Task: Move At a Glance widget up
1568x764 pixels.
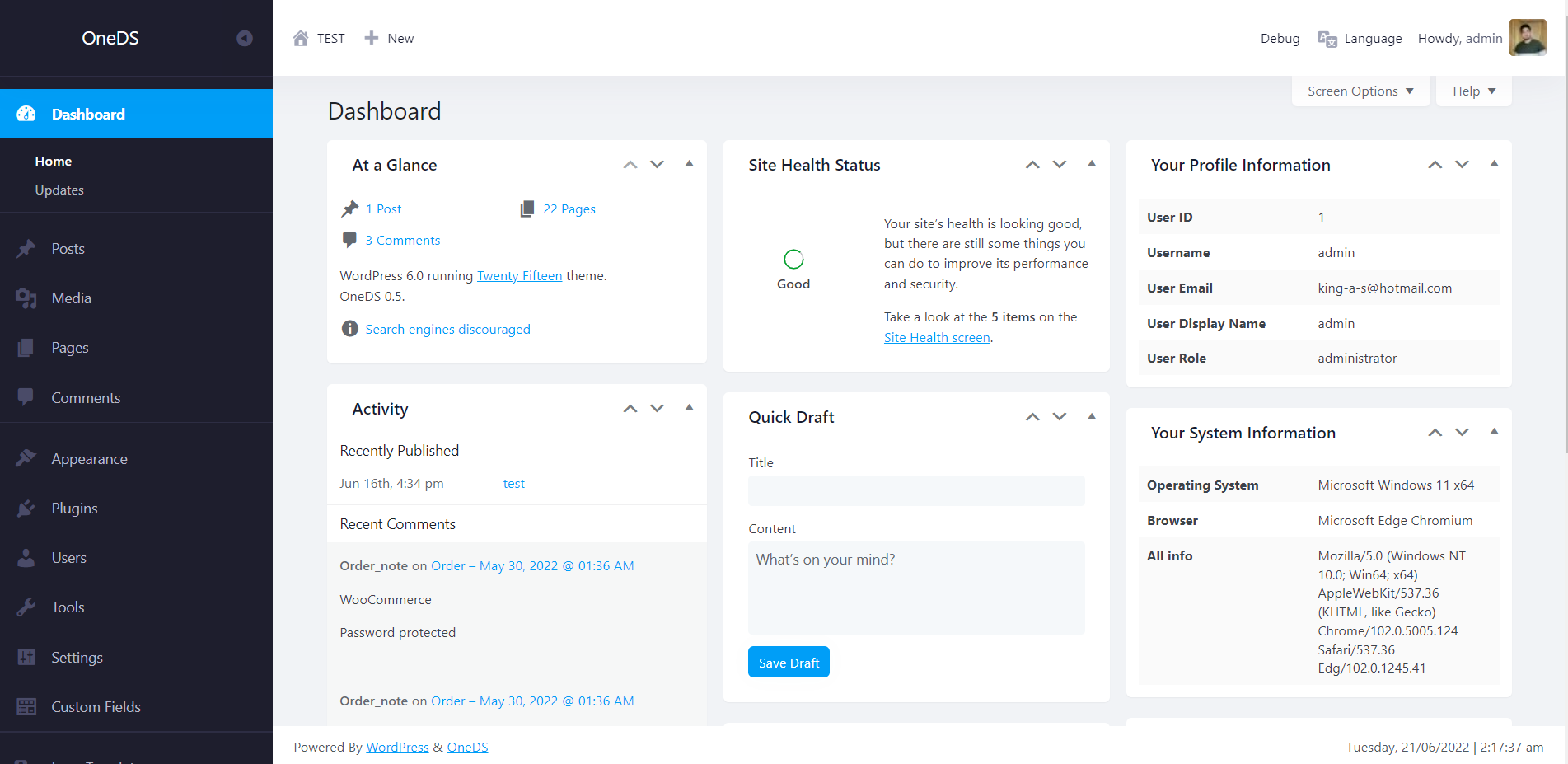Action: pyautogui.click(x=630, y=165)
